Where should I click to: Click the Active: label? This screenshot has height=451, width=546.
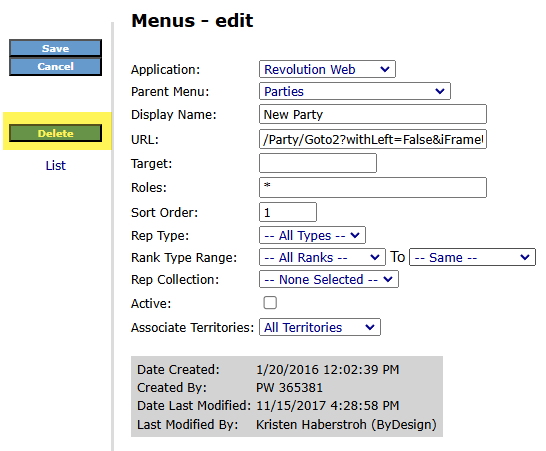[151, 304]
